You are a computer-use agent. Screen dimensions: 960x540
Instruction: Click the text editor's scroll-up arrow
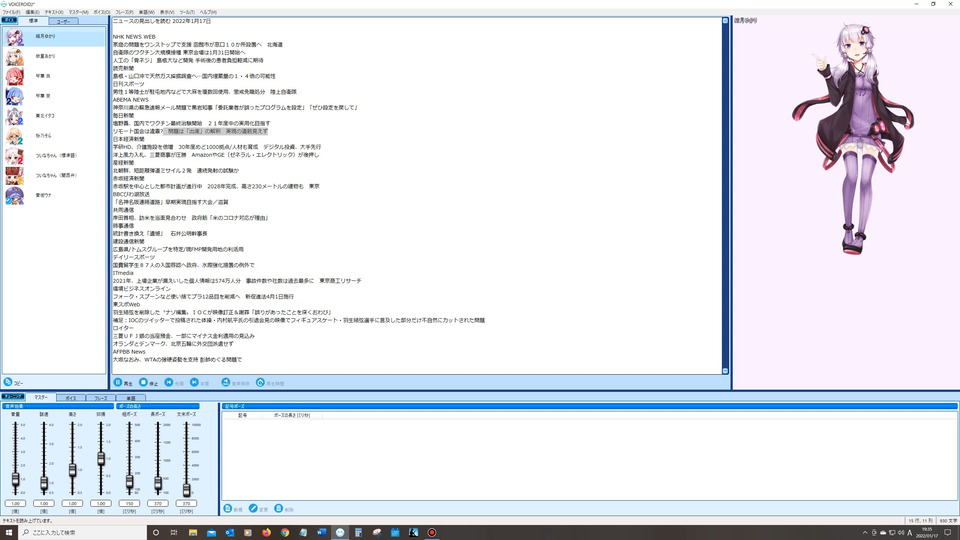(x=725, y=21)
